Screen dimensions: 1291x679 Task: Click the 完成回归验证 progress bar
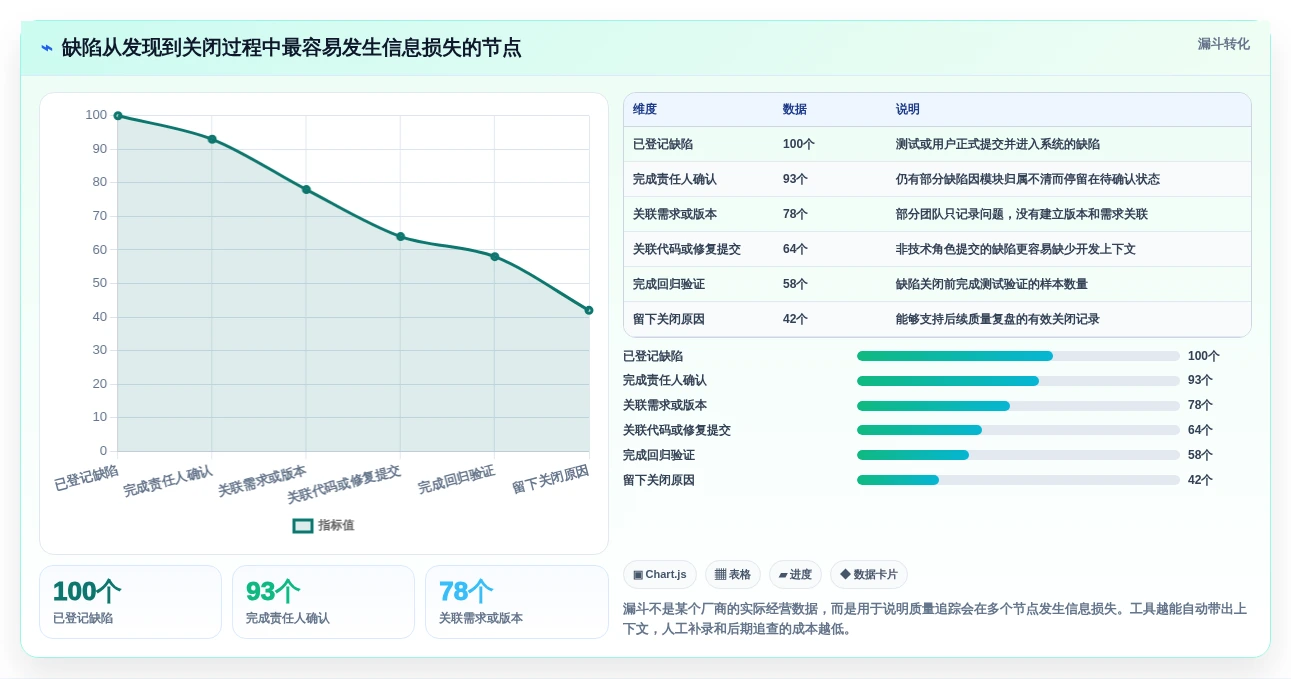pos(1018,455)
